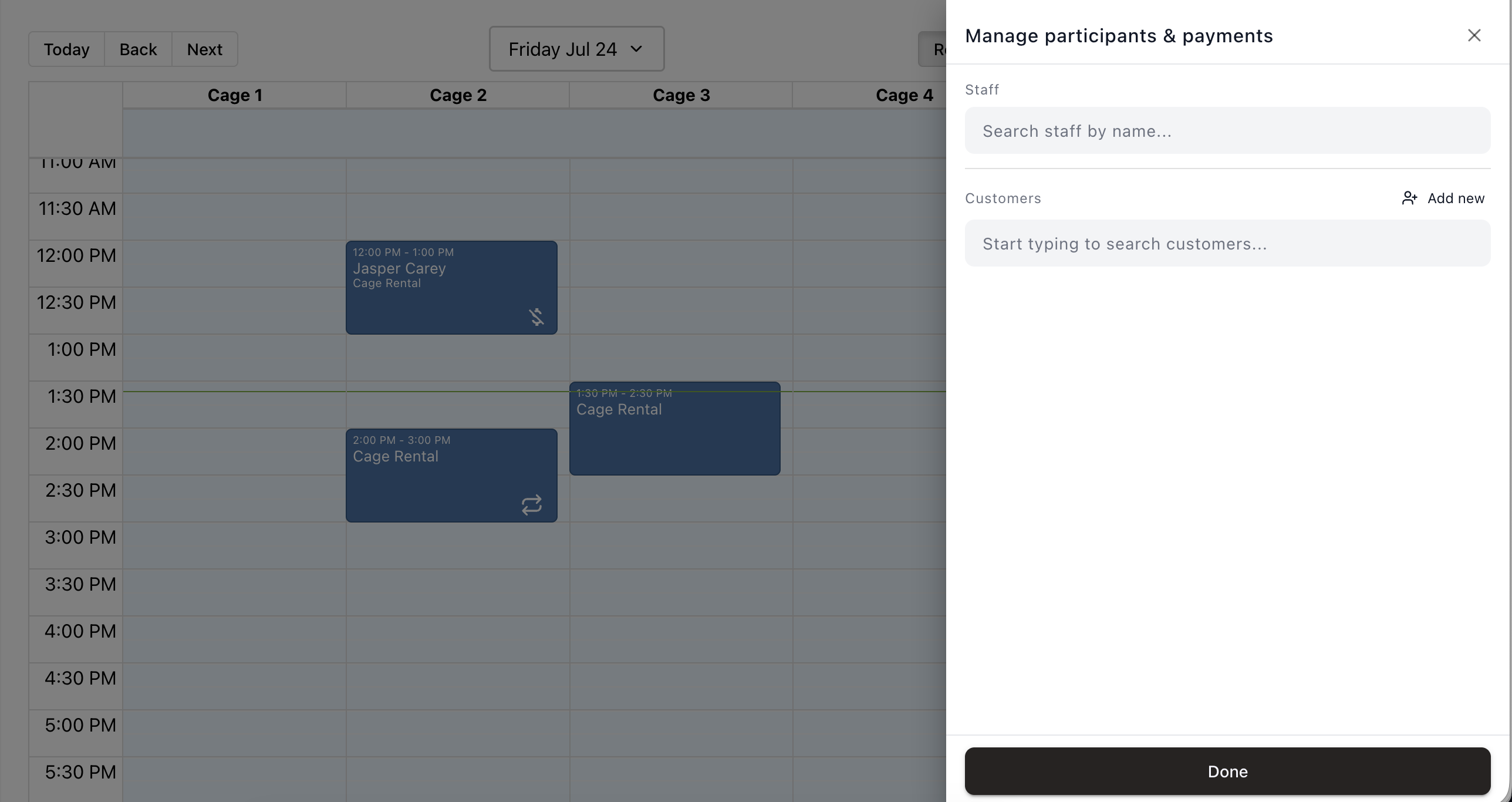Open the 2:00 PM Cage 2 rental
The image size is (1512, 802).
(x=451, y=476)
